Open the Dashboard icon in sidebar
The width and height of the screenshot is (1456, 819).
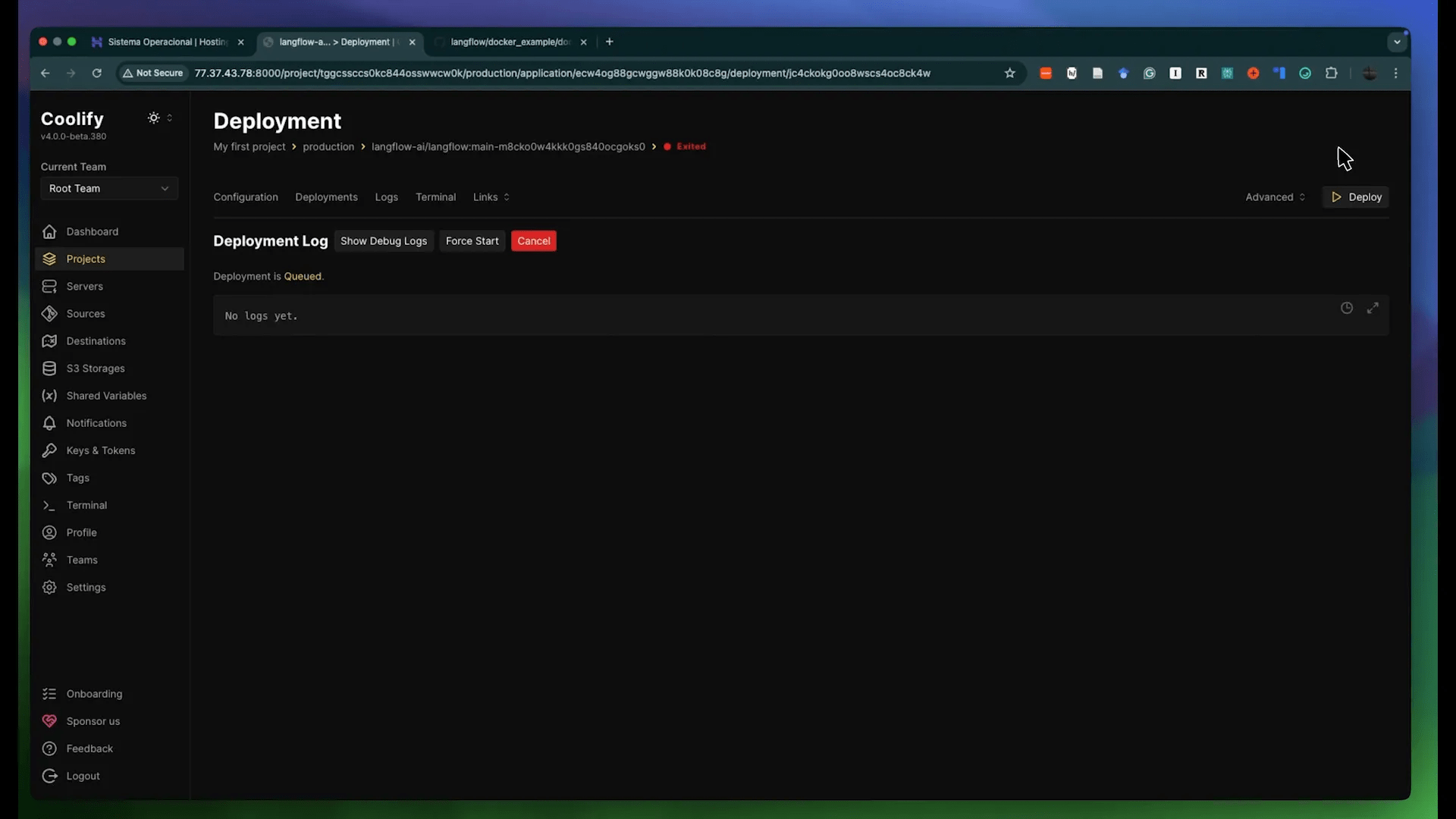49,231
